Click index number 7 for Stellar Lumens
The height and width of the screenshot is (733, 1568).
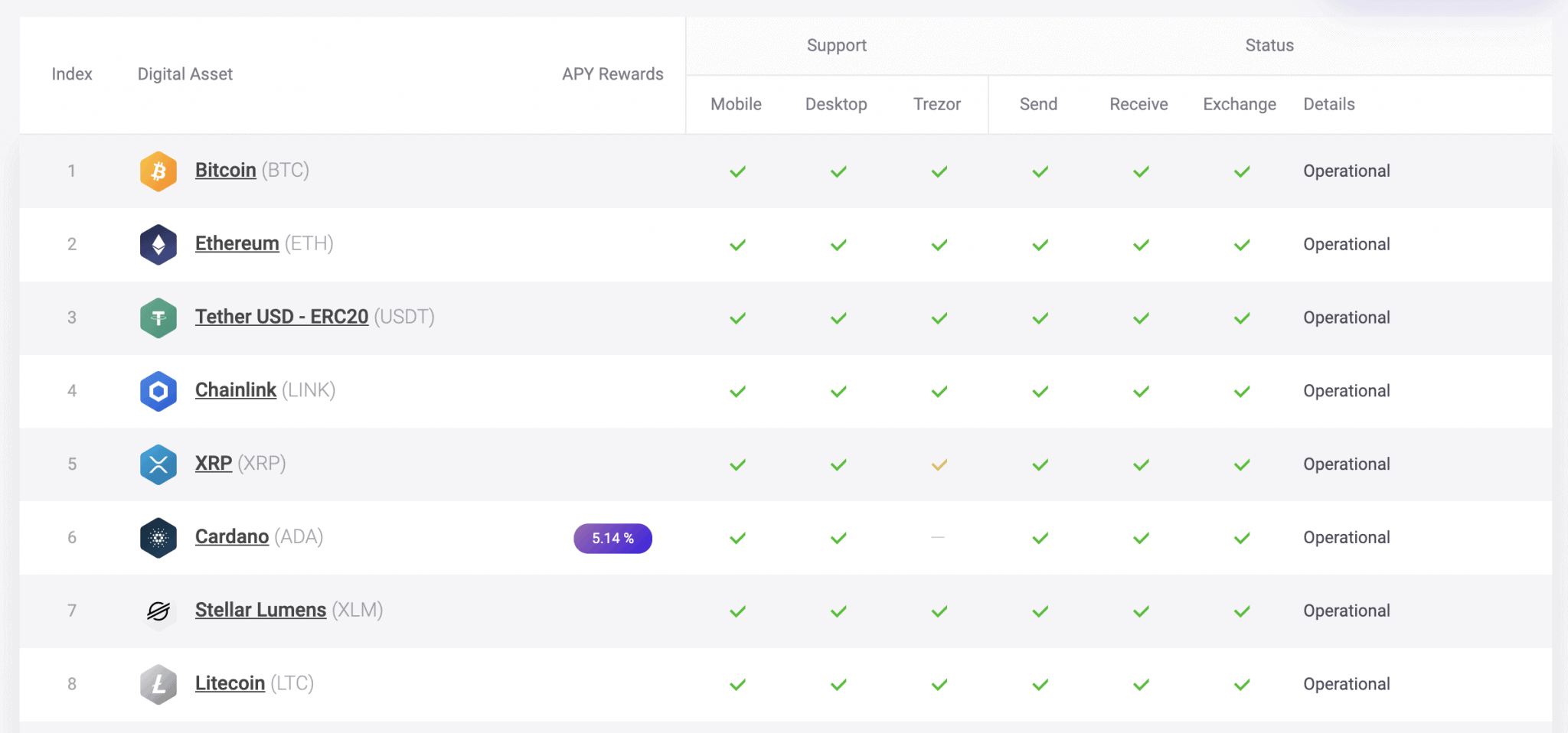72,611
